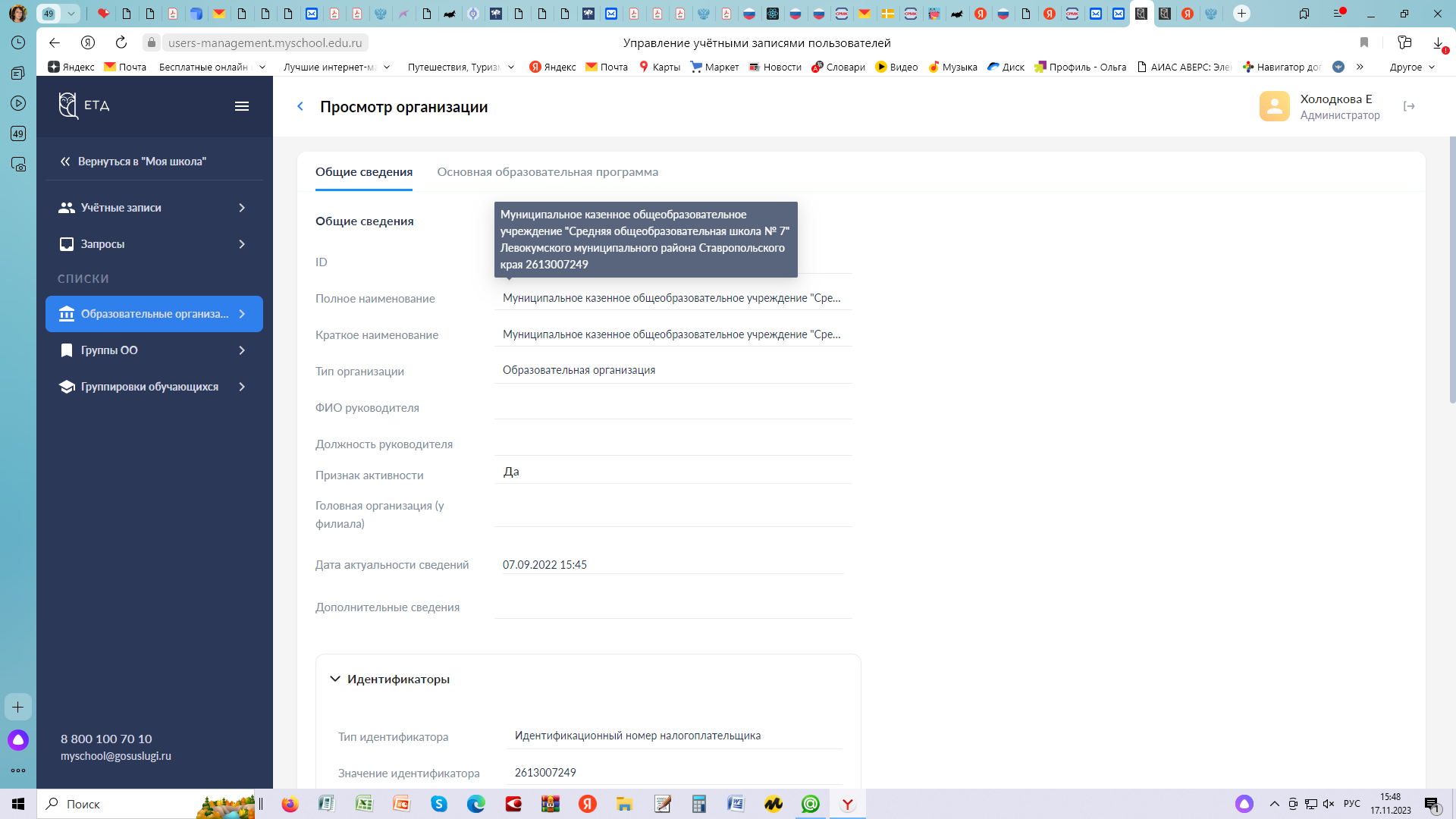This screenshot has height=819, width=1456.
Task: Open the Профиль - Ольга bookmark
Action: pos(1080,67)
